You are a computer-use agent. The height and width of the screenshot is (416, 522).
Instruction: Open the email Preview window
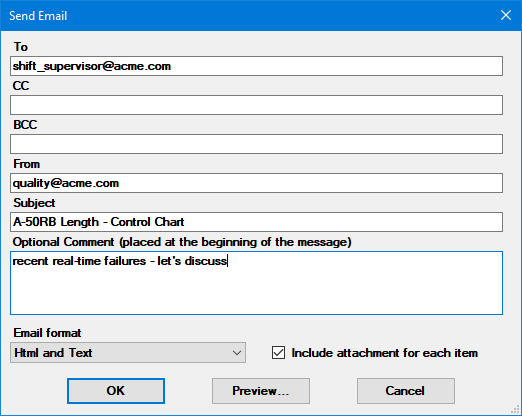point(261,391)
